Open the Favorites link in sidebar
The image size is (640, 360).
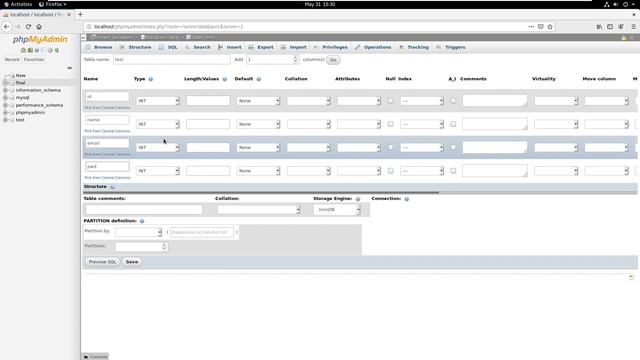34,60
